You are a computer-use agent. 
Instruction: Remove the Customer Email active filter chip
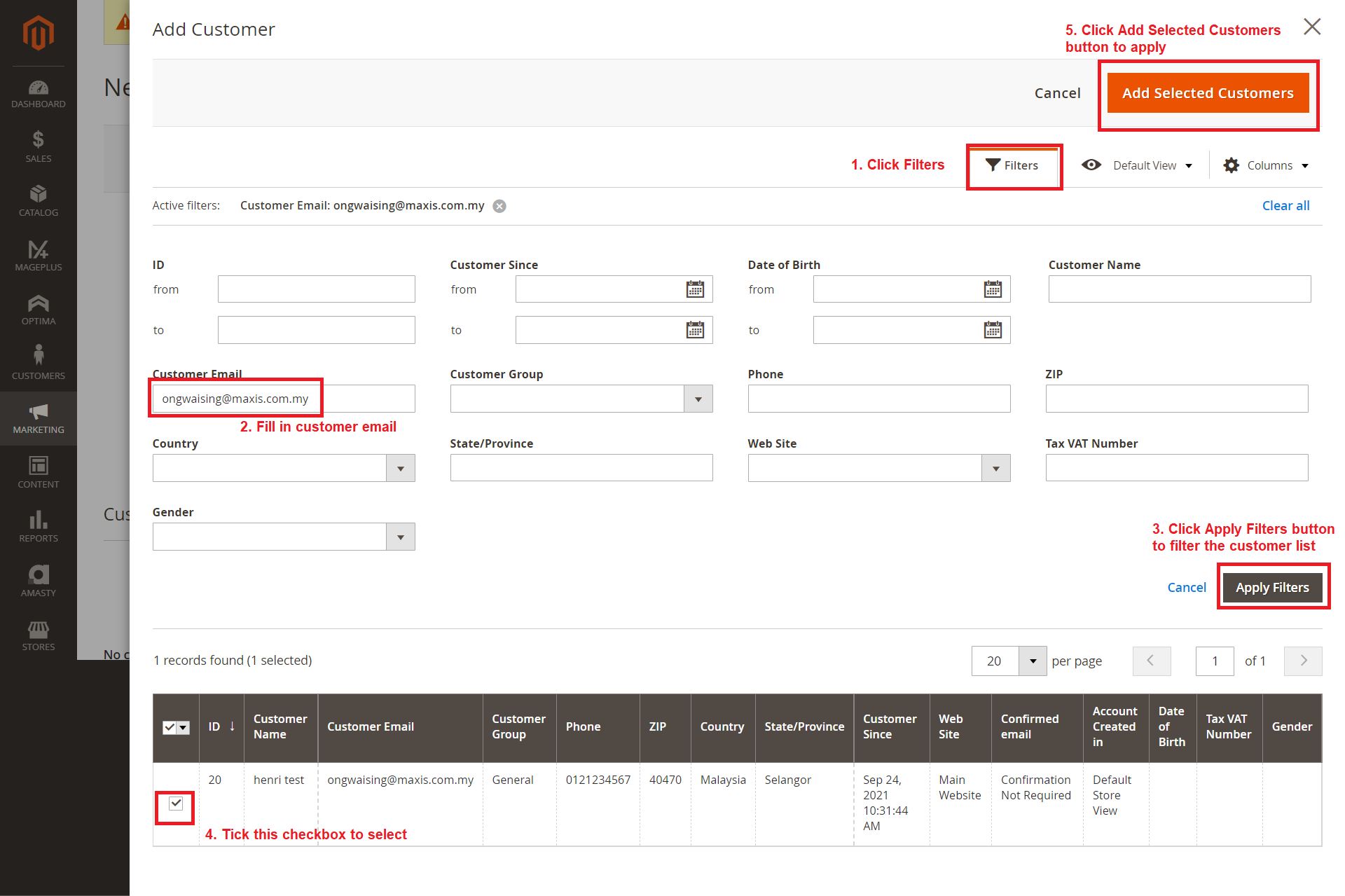(499, 206)
